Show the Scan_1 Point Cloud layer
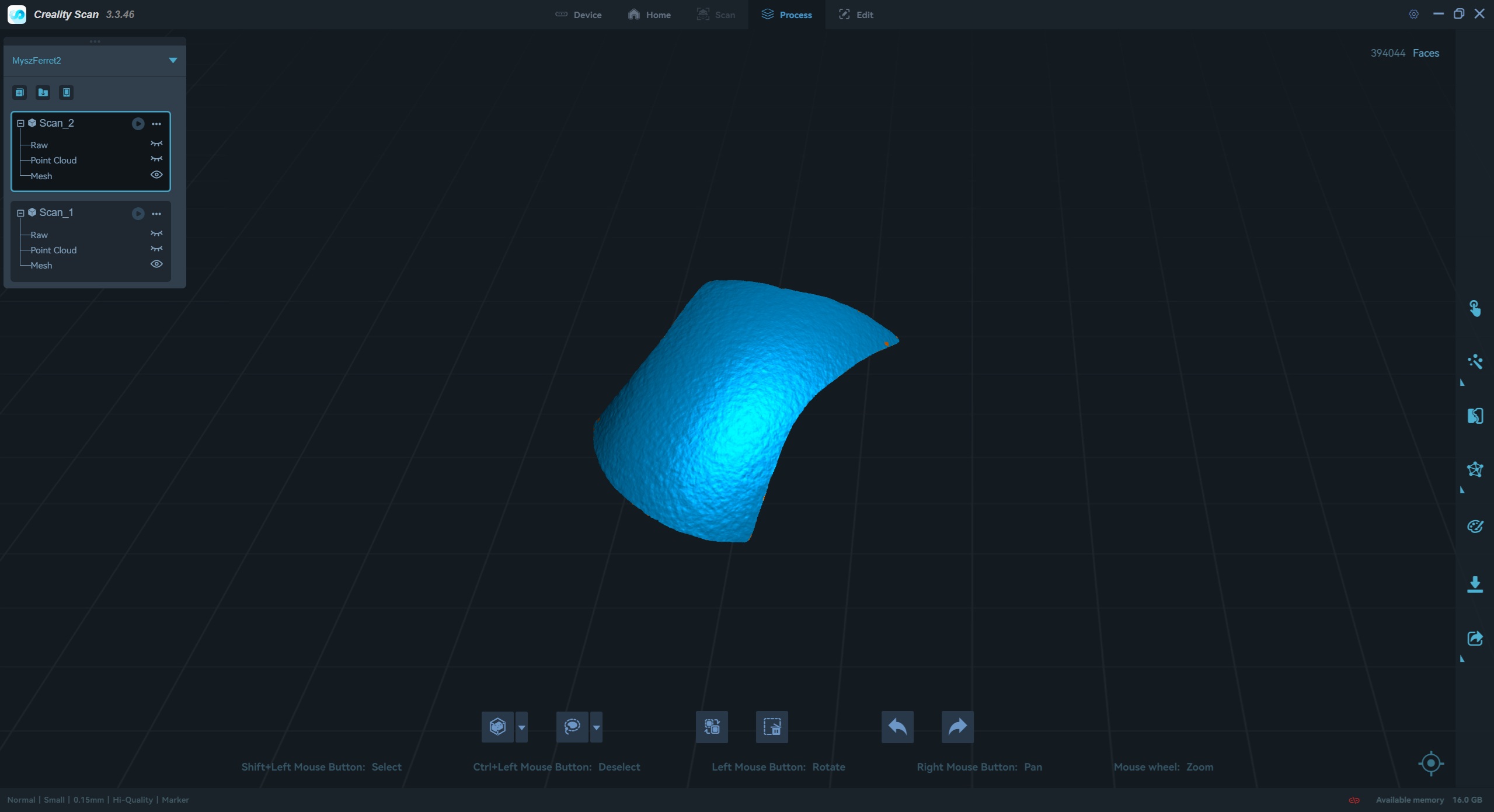 [156, 249]
